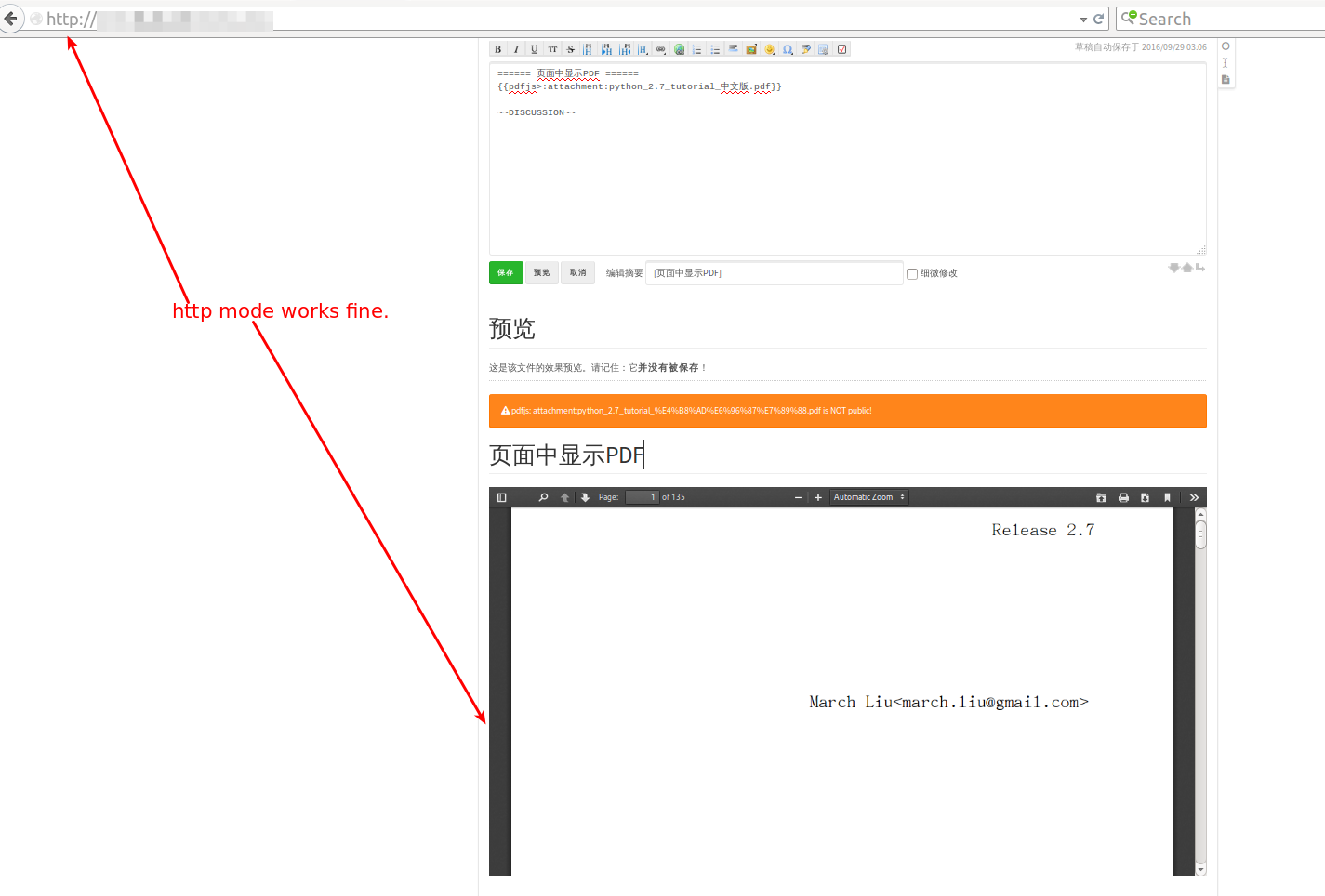The width and height of the screenshot is (1325, 896).
Task: Enlarge the edit window using the up arrow
Action: (1187, 268)
